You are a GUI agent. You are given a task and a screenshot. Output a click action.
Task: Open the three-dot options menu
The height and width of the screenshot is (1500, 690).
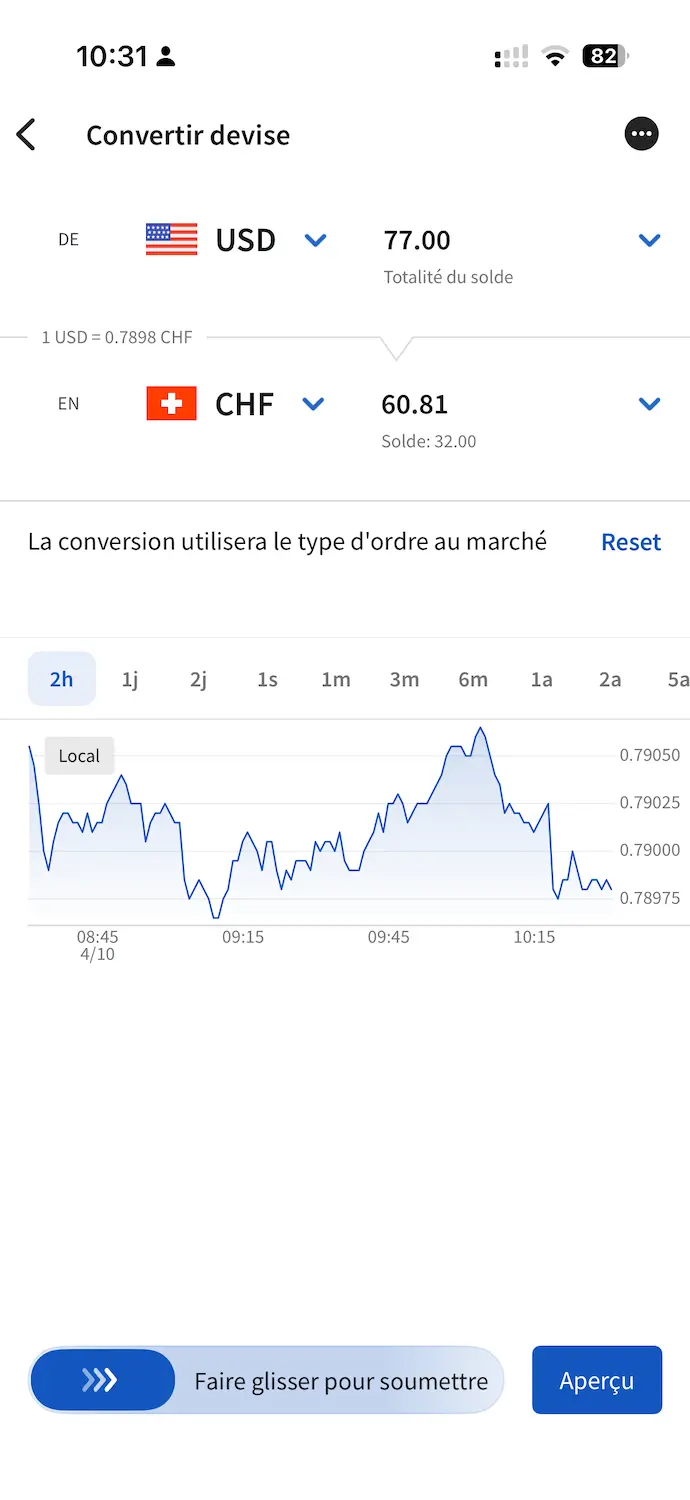coord(641,134)
